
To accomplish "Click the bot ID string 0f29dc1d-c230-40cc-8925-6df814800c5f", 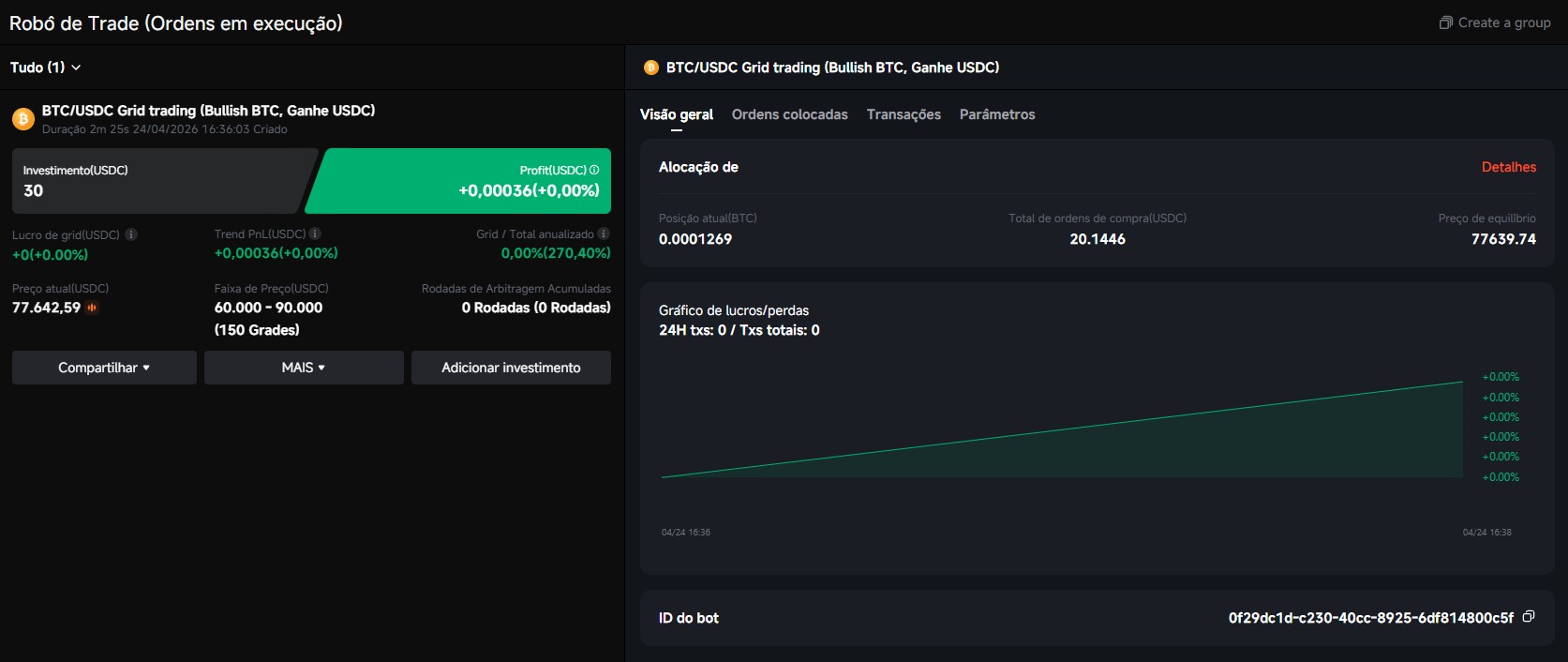I will [1371, 618].
